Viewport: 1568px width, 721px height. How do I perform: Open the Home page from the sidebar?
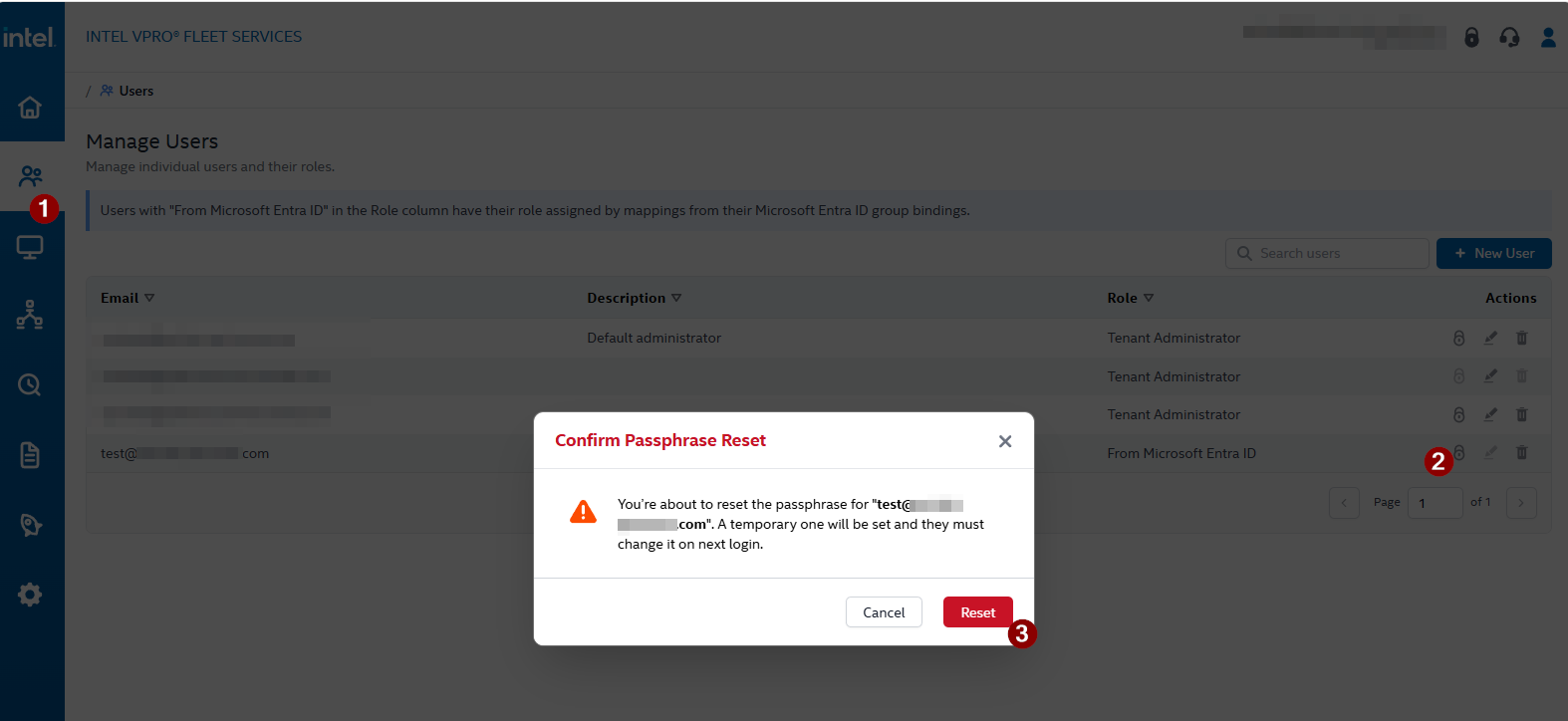point(30,107)
